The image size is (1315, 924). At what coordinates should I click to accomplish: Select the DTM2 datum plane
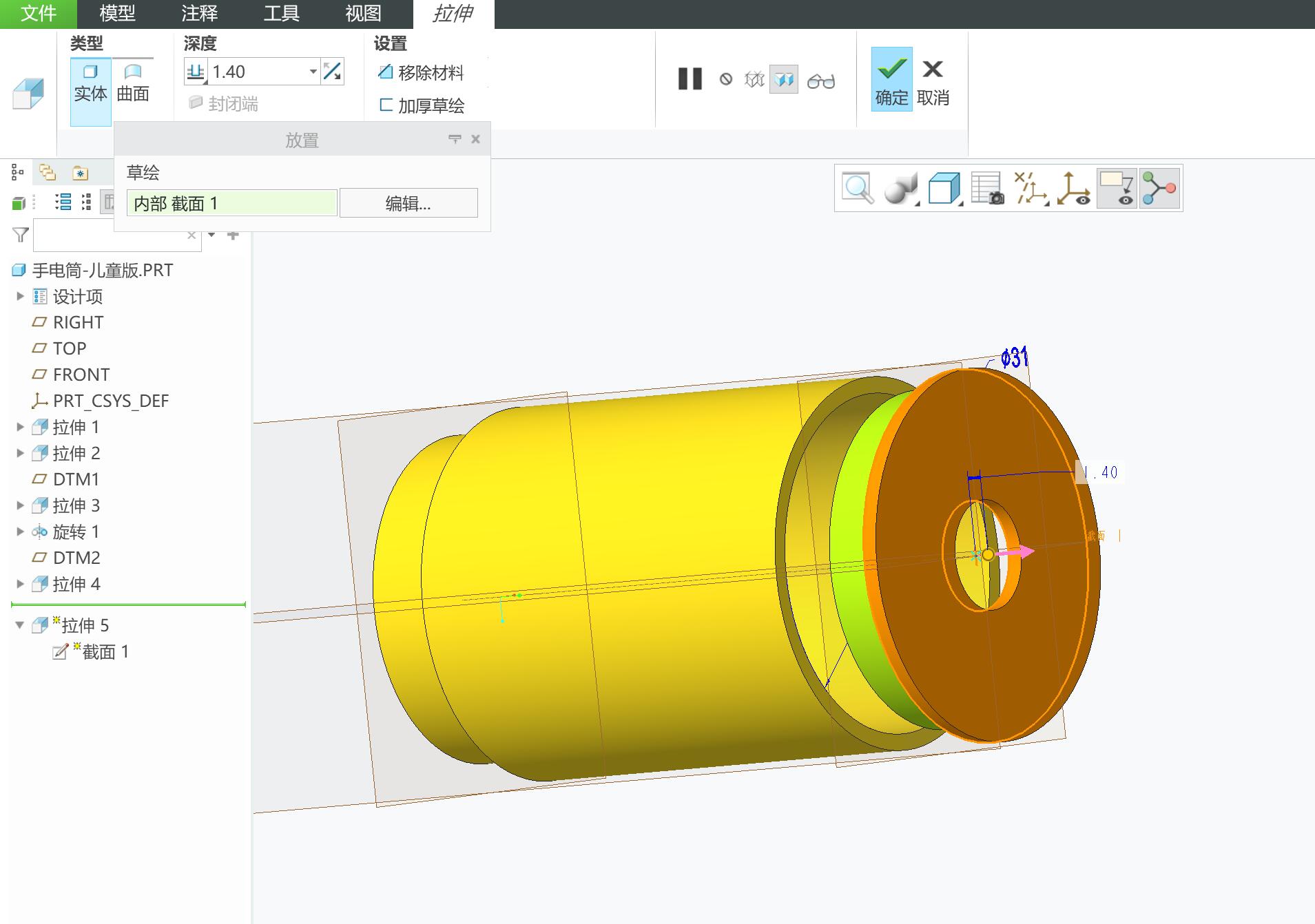click(x=76, y=558)
